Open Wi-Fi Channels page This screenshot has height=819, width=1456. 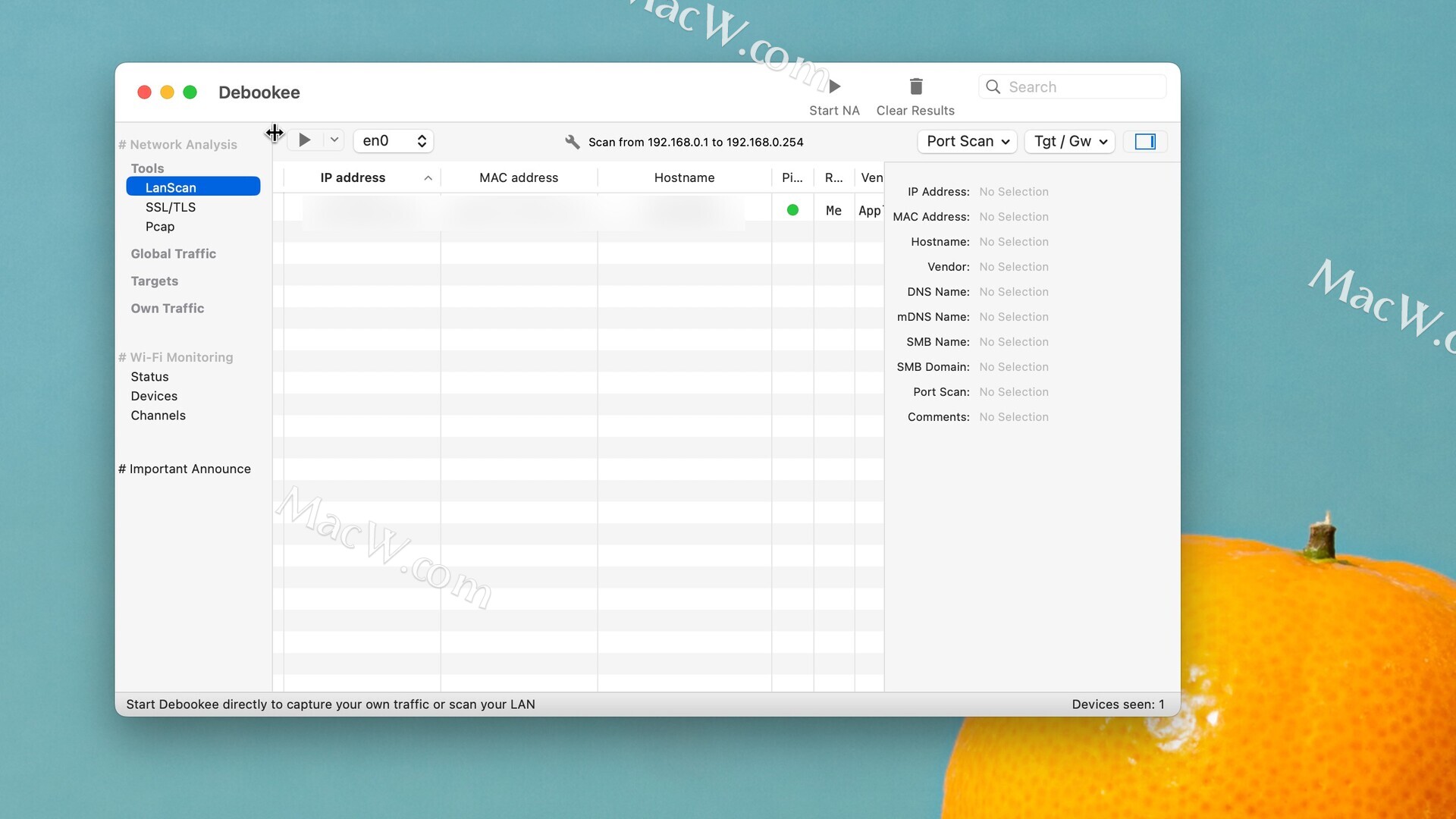click(158, 416)
